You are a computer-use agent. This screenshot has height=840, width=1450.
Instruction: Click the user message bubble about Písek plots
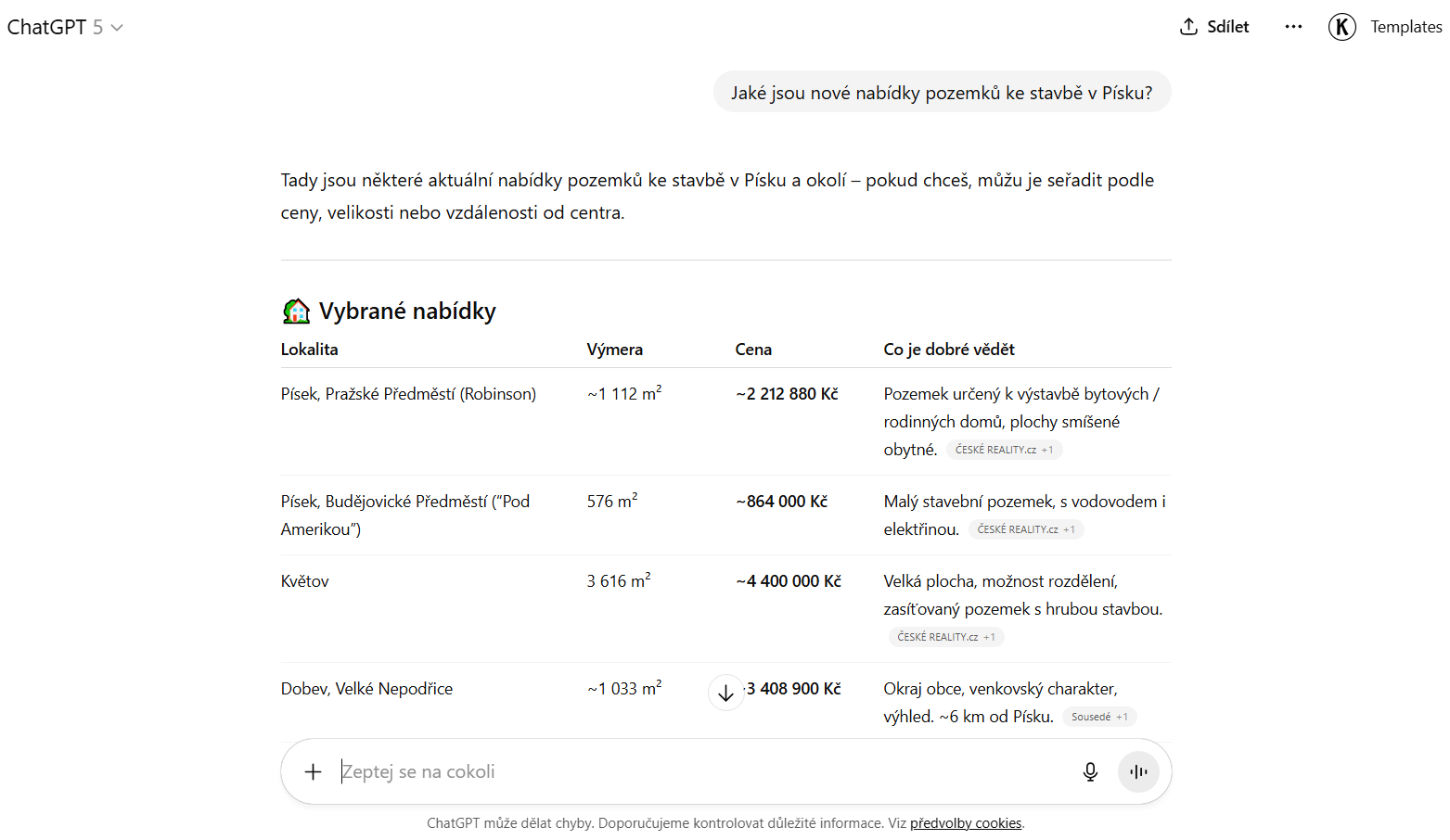tap(942, 93)
